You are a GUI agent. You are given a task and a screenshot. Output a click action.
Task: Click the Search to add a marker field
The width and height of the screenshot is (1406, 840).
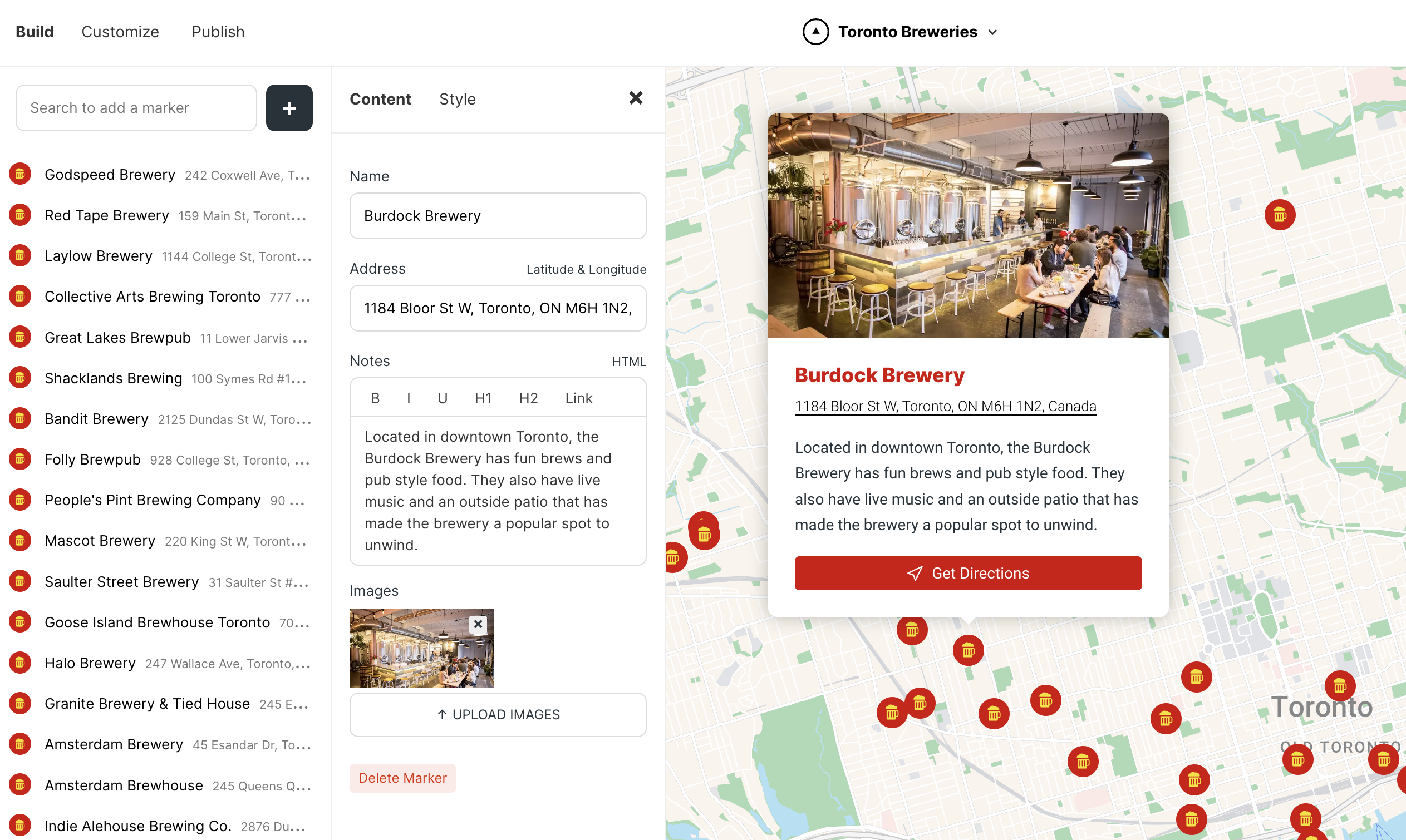pos(136,107)
